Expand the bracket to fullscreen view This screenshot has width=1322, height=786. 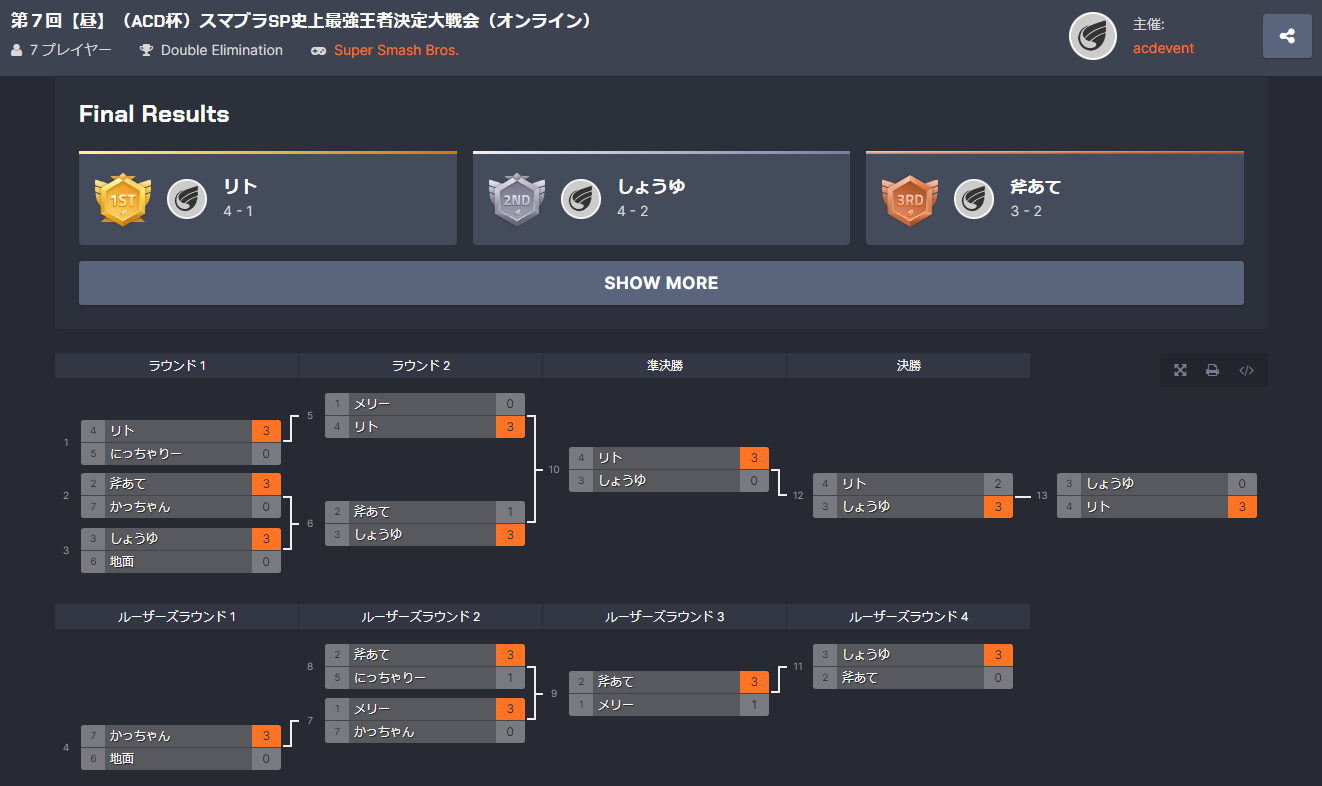[1180, 369]
